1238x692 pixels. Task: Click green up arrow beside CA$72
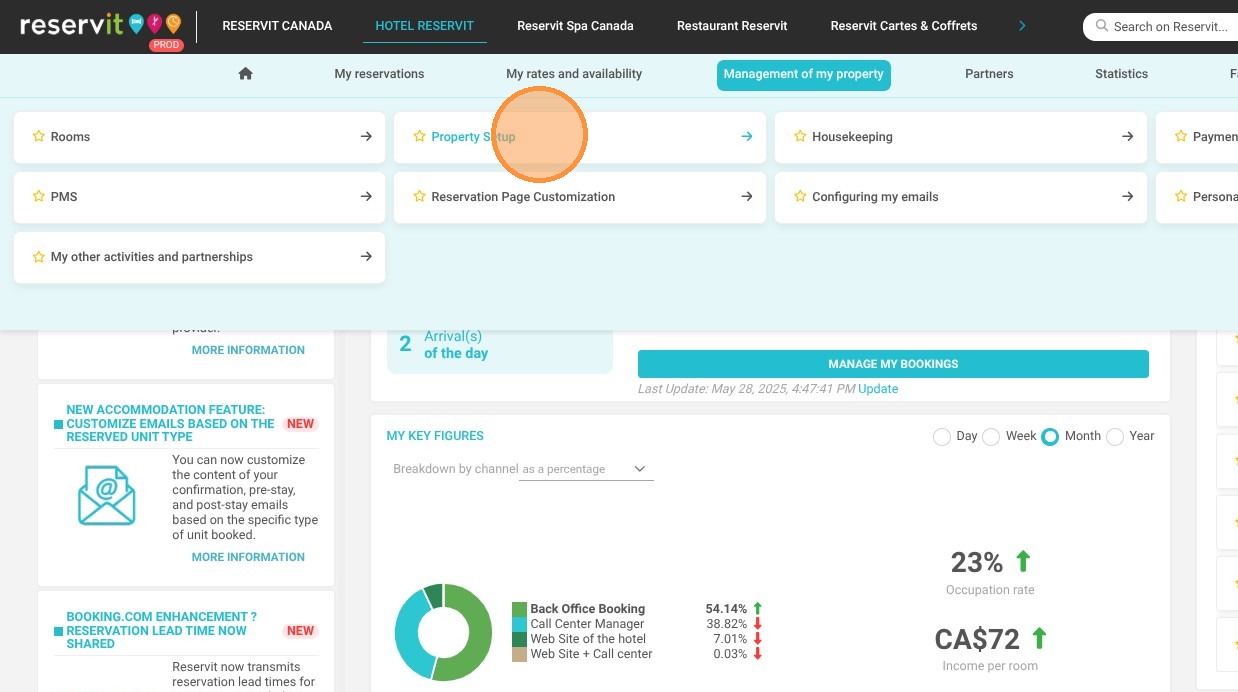pyautogui.click(x=1039, y=637)
